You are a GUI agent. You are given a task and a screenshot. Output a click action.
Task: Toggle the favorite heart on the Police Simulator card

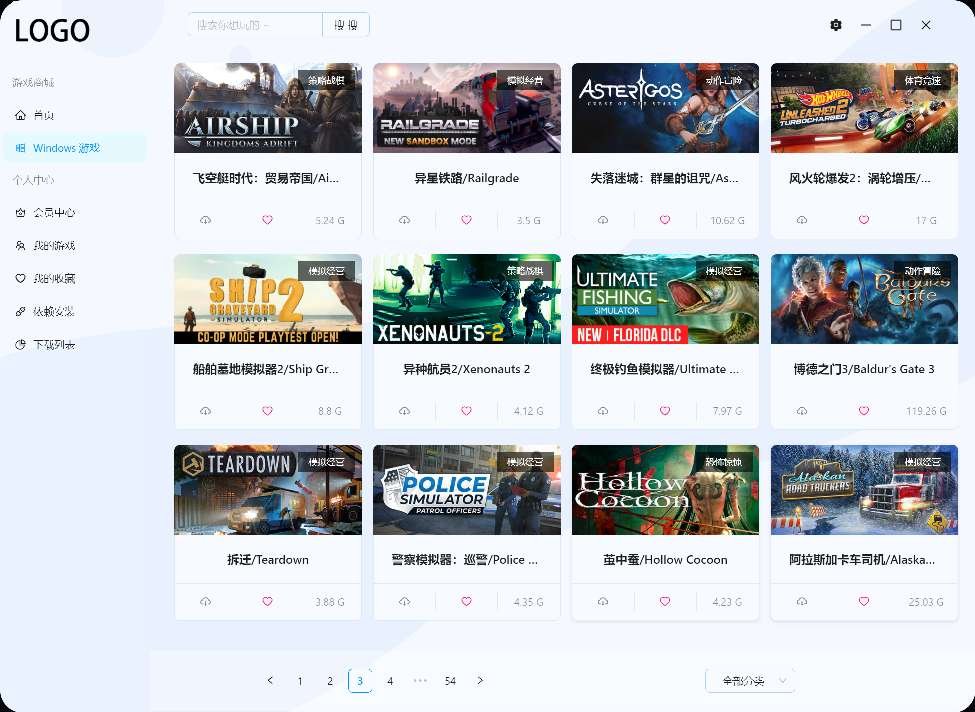coord(466,602)
